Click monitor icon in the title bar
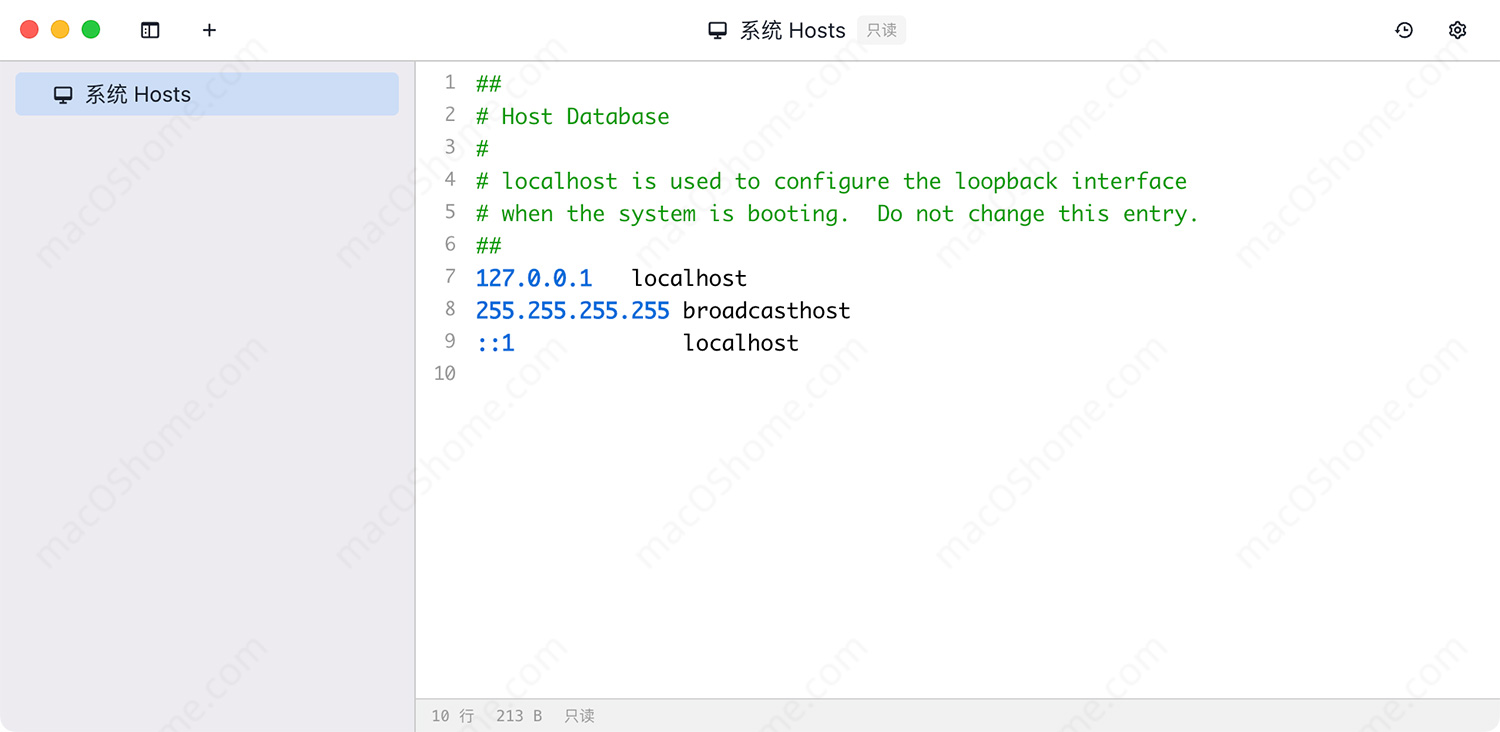Image resolution: width=1500 pixels, height=732 pixels. [x=717, y=31]
